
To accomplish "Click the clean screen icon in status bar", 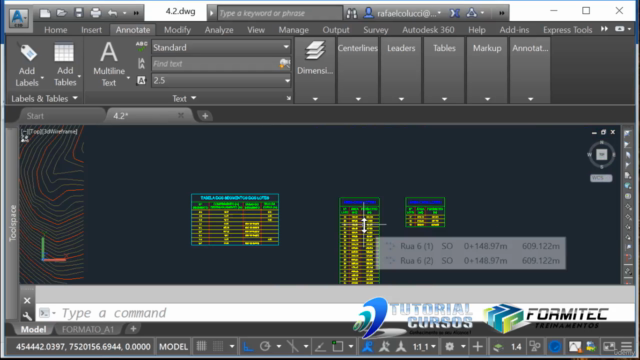I will pos(609,347).
